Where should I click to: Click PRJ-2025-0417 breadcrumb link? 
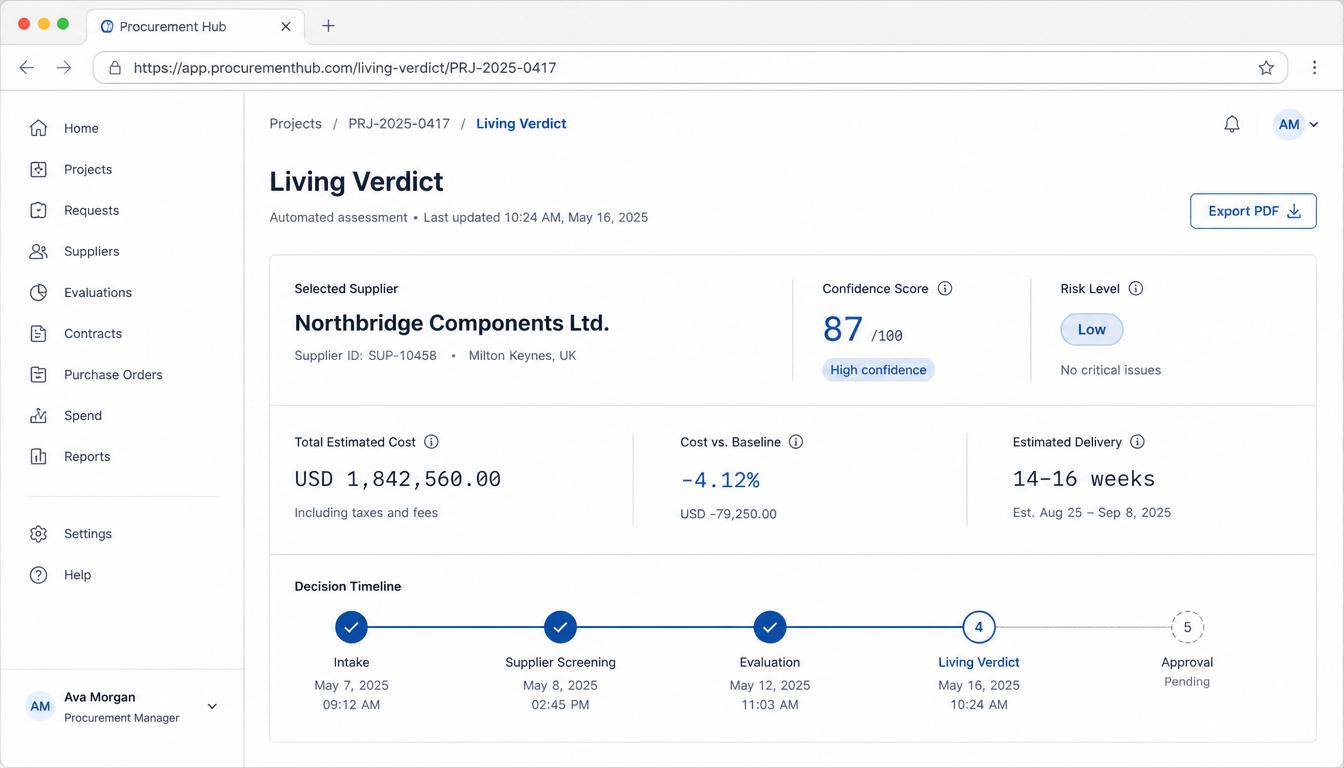399,124
